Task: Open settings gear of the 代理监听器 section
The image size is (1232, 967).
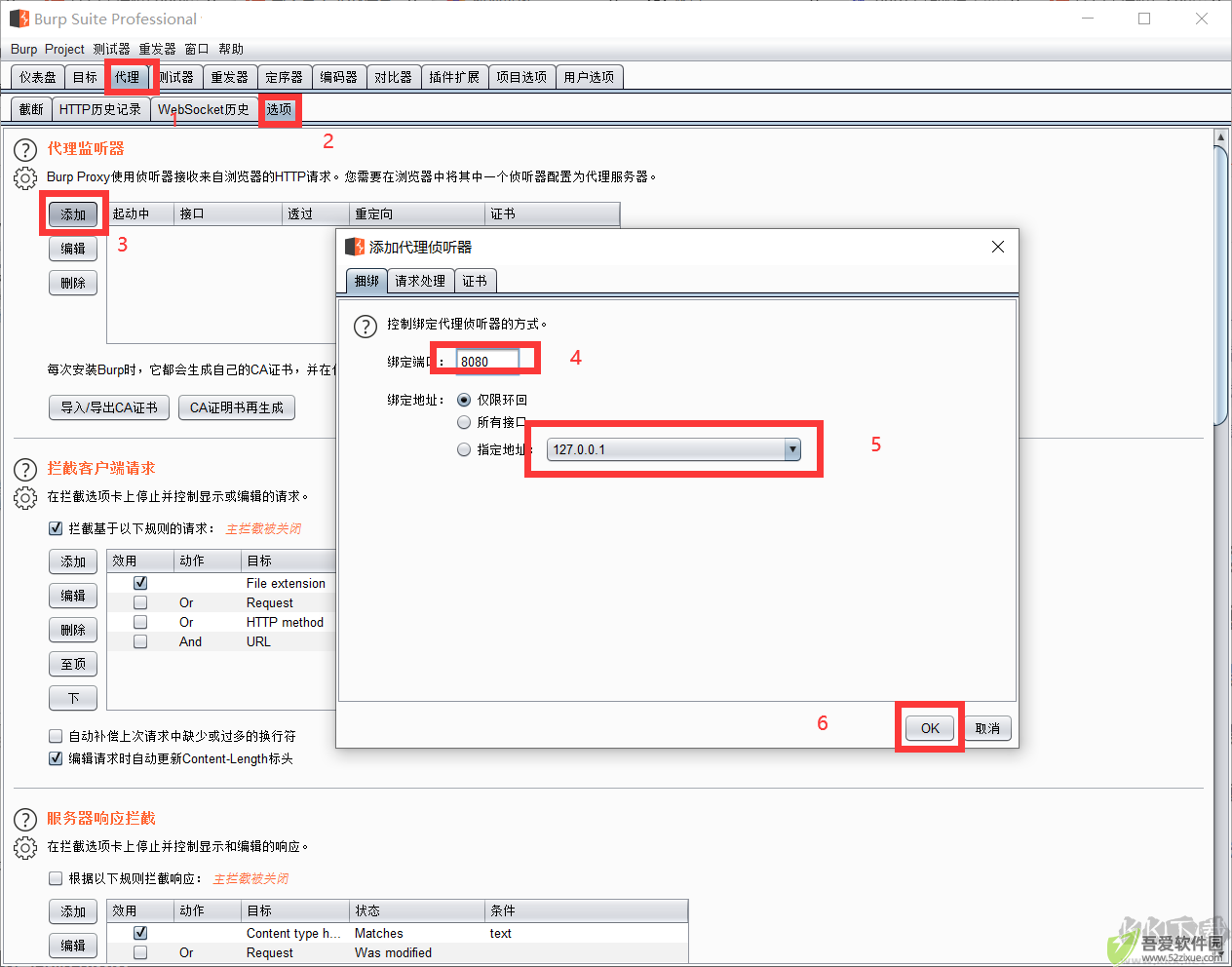Action: click(25, 178)
